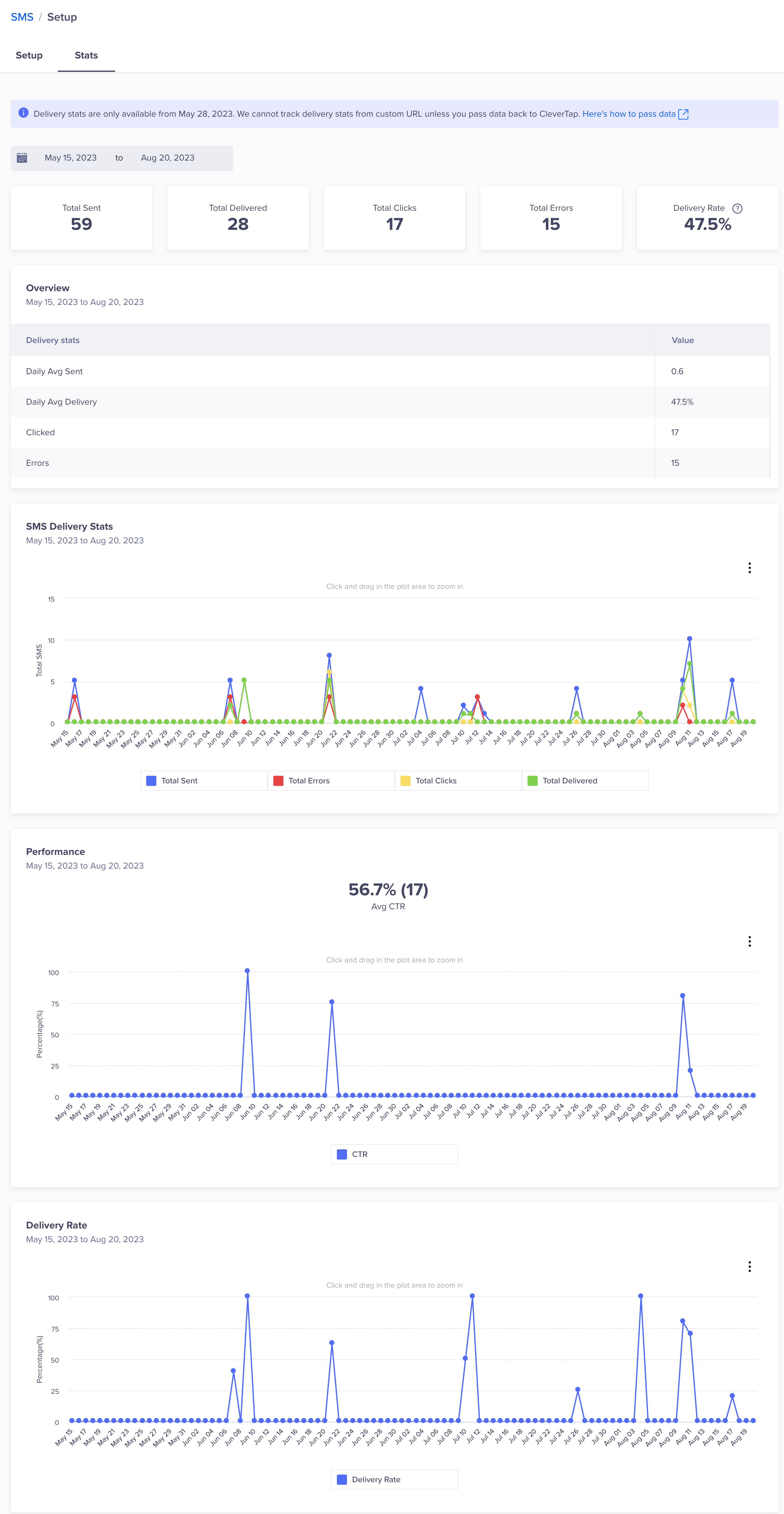Click the Daily Avg Delivery row
This screenshot has width=784, height=1514.
pyautogui.click(x=391, y=402)
